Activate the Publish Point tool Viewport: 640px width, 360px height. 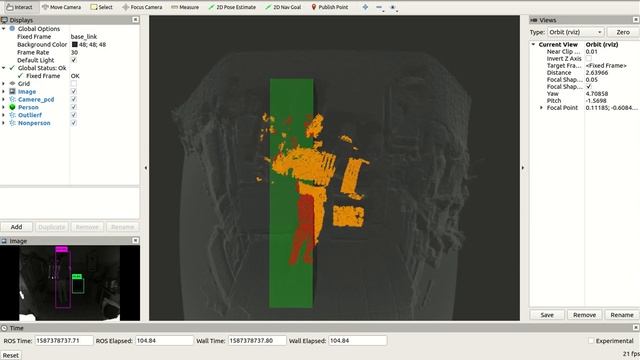(329, 7)
